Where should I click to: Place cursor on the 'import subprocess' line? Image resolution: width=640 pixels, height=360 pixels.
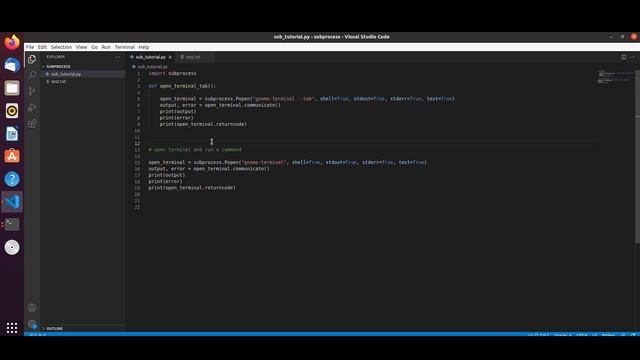coord(172,73)
